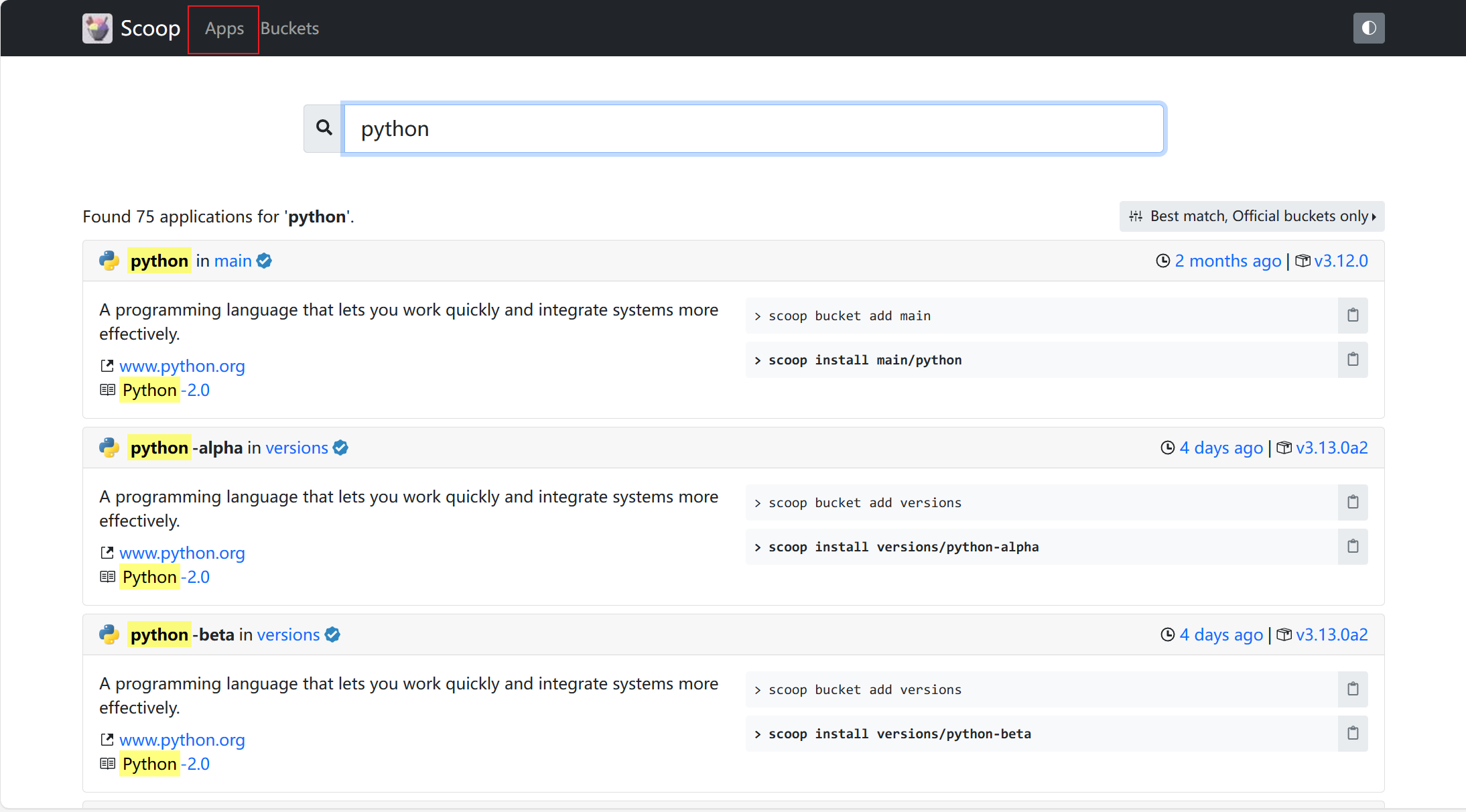Screen dimensions: 1466x812
Task: Select 'scoop install versions/python-beta' command text
Action: pyautogui.click(x=900, y=734)
